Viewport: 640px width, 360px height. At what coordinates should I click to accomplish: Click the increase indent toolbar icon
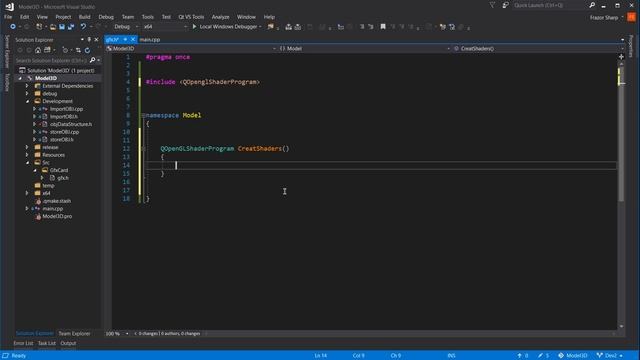click(x=371, y=27)
